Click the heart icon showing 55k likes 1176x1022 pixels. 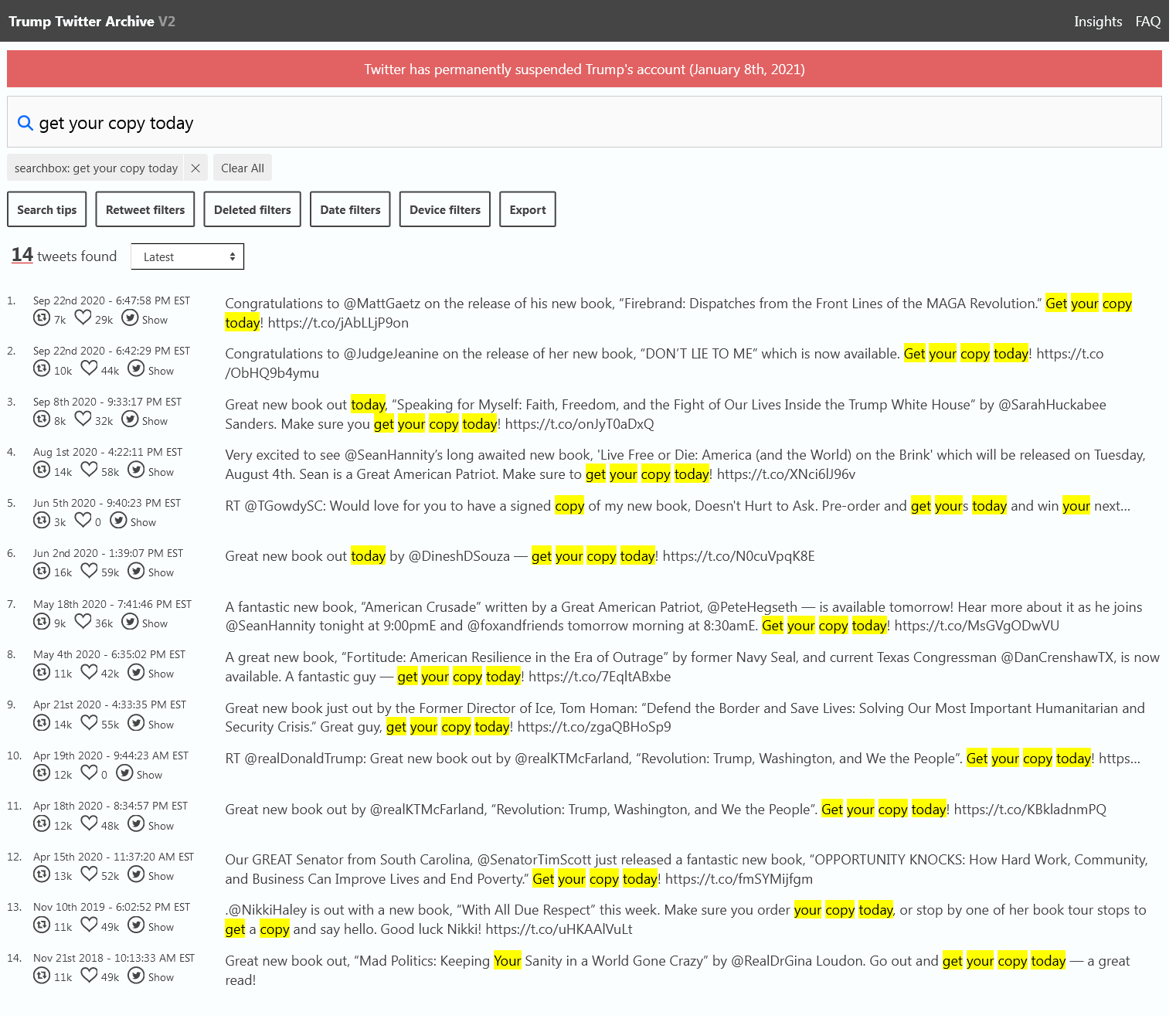[89, 722]
